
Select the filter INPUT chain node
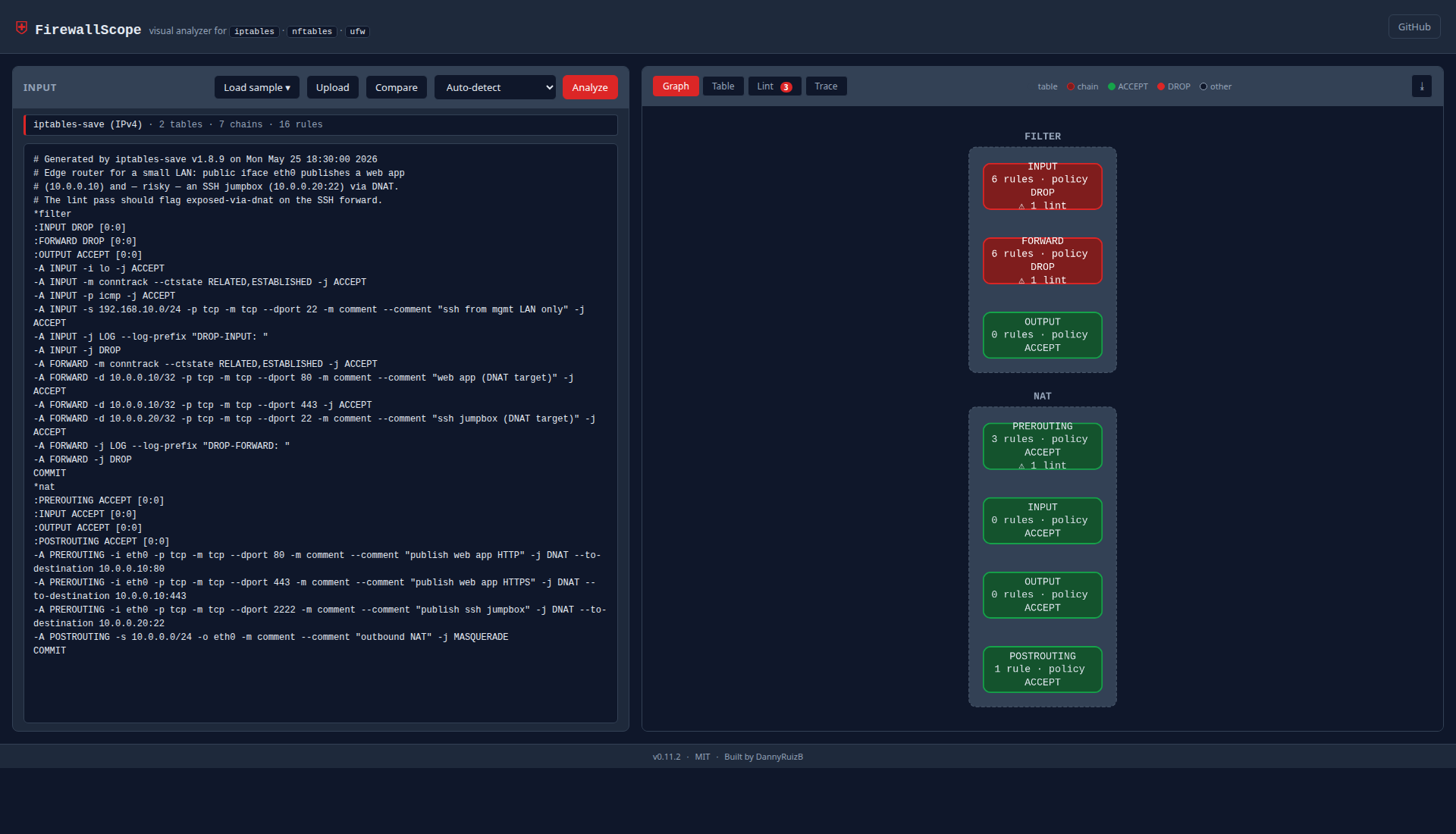(x=1043, y=187)
